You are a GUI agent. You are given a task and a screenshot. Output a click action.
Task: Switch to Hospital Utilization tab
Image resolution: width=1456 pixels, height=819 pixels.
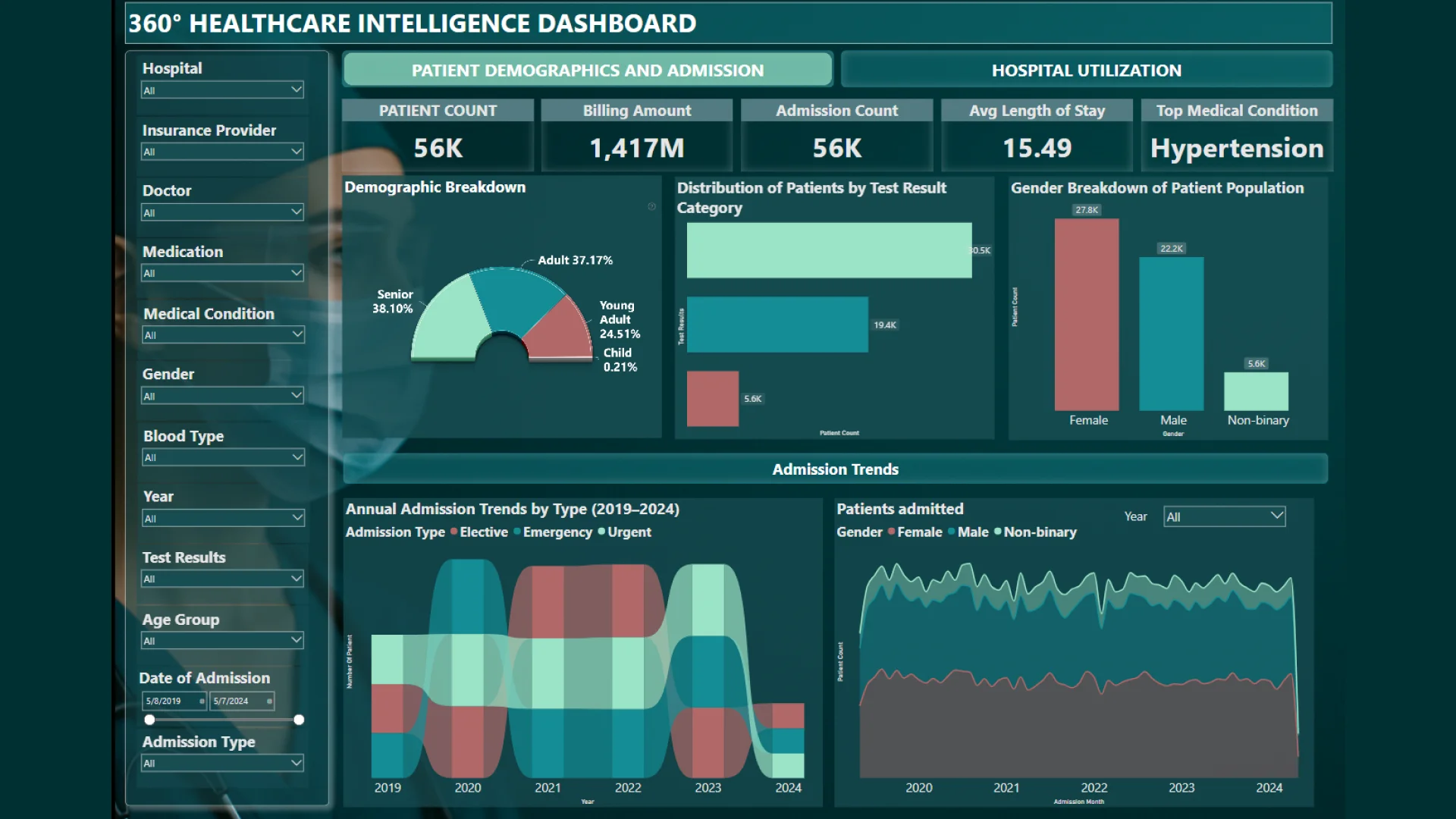(x=1086, y=71)
